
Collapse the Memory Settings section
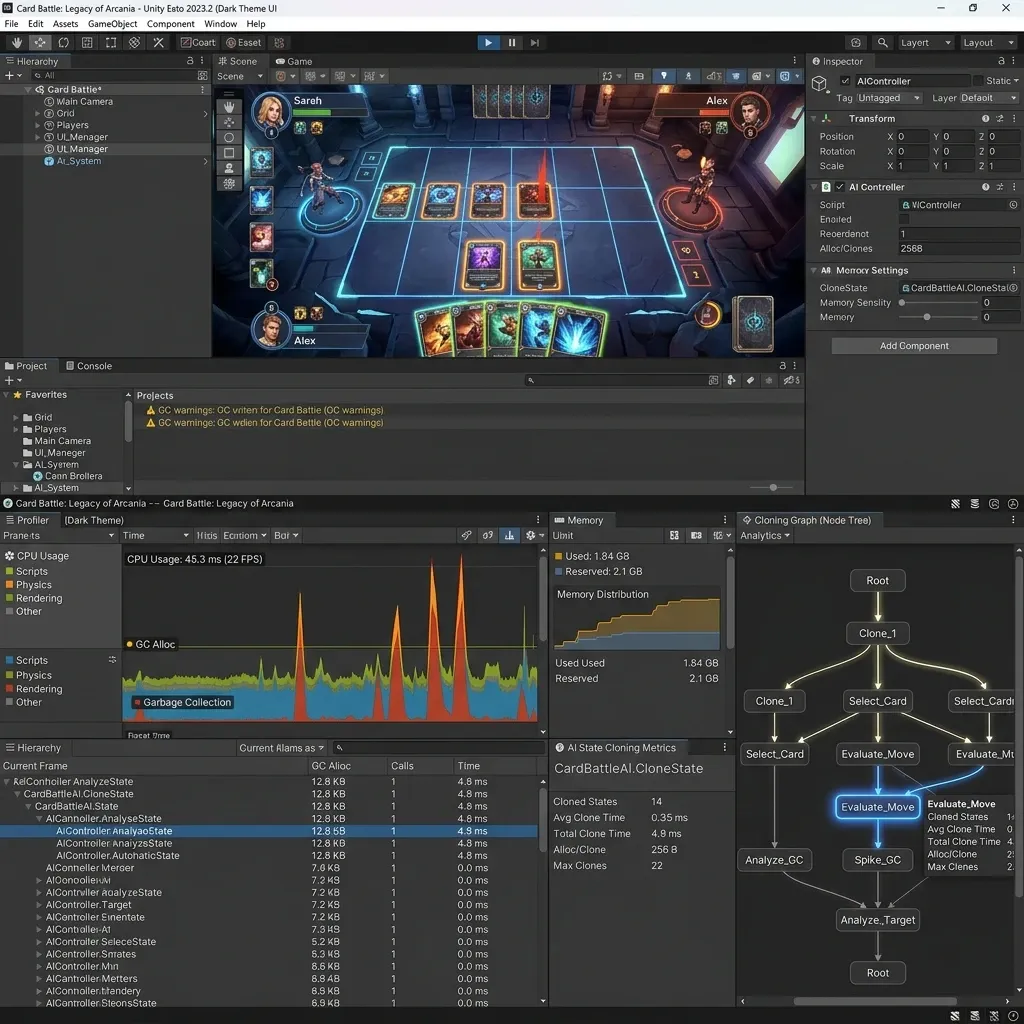pos(814,270)
